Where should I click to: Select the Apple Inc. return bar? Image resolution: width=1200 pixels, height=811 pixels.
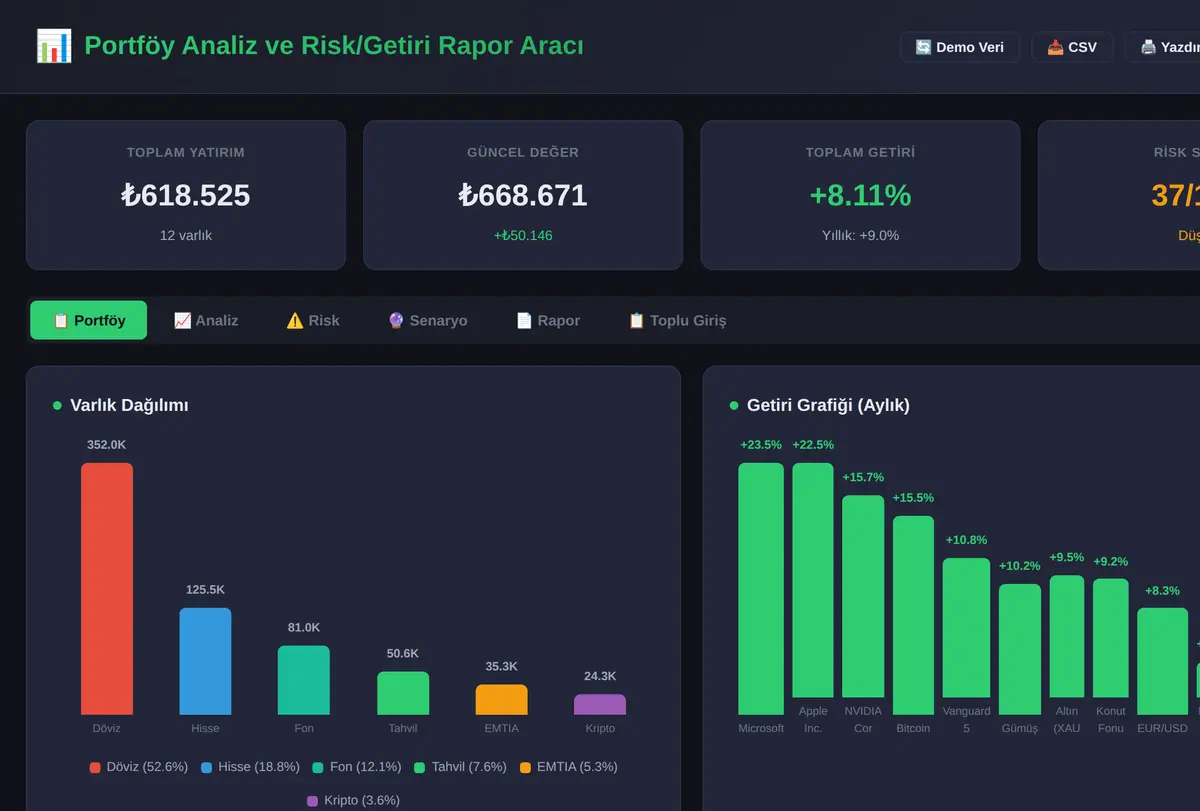point(813,580)
